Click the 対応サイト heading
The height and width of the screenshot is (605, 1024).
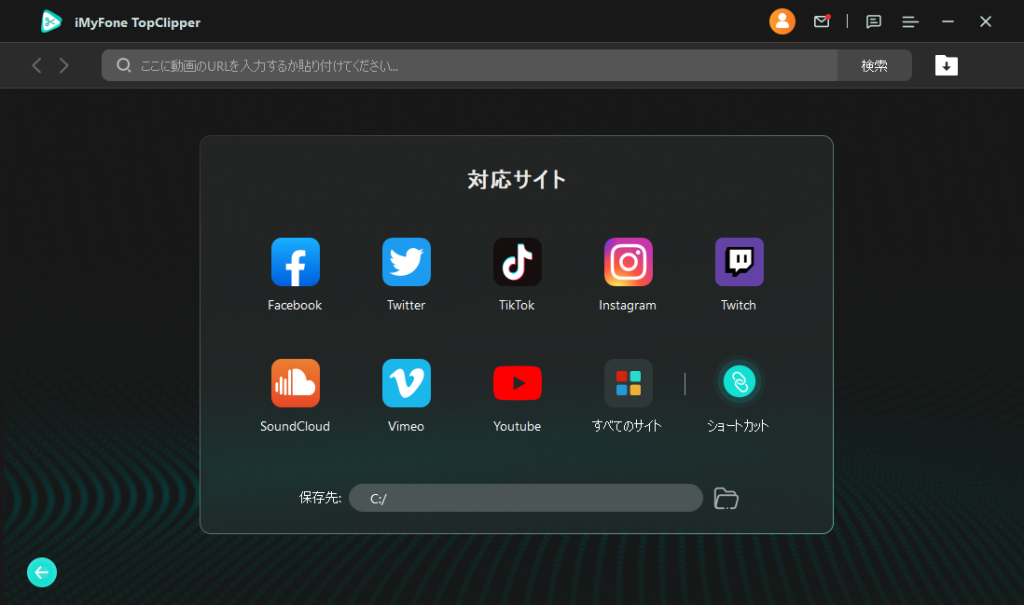(517, 179)
